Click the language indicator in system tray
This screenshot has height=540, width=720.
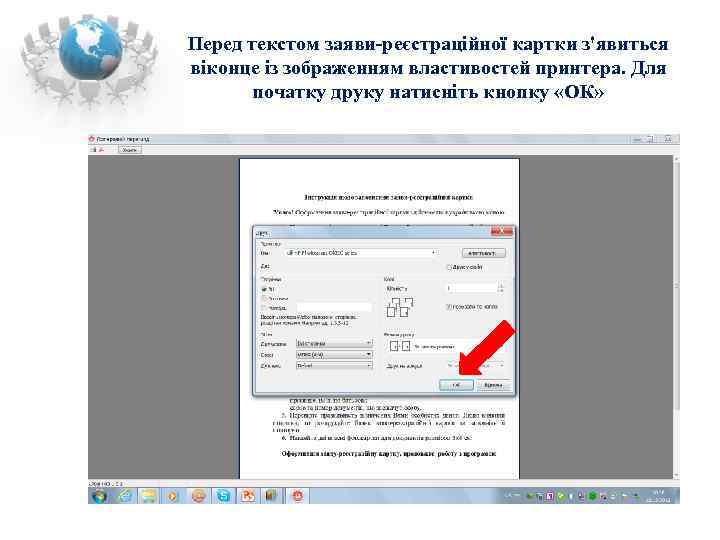(x=509, y=496)
